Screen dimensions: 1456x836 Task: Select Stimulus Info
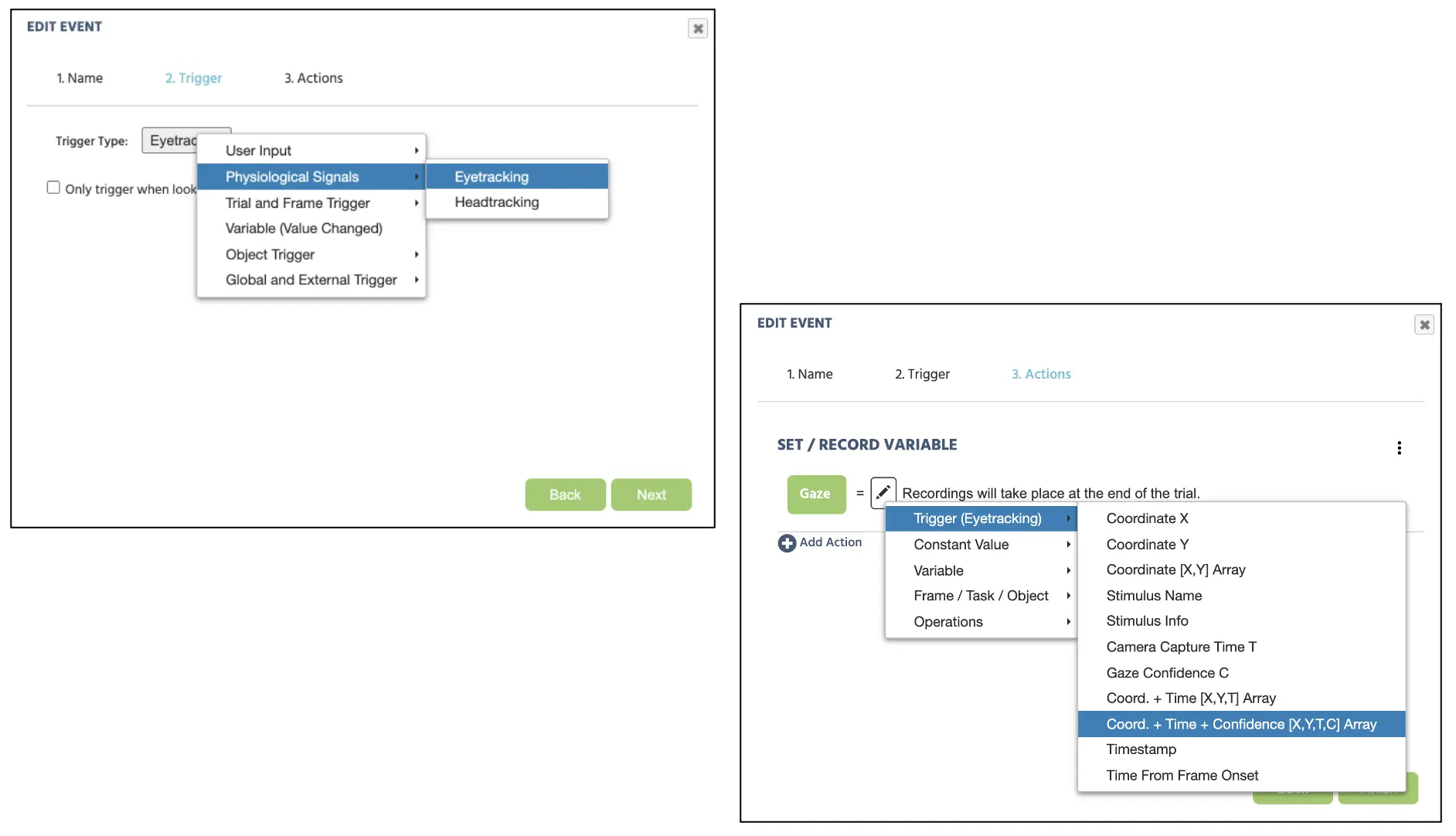(1241, 621)
